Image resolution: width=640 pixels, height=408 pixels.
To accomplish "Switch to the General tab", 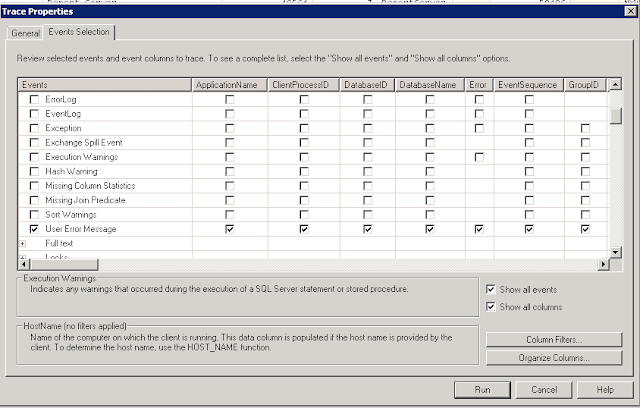I will pyautogui.click(x=25, y=33).
